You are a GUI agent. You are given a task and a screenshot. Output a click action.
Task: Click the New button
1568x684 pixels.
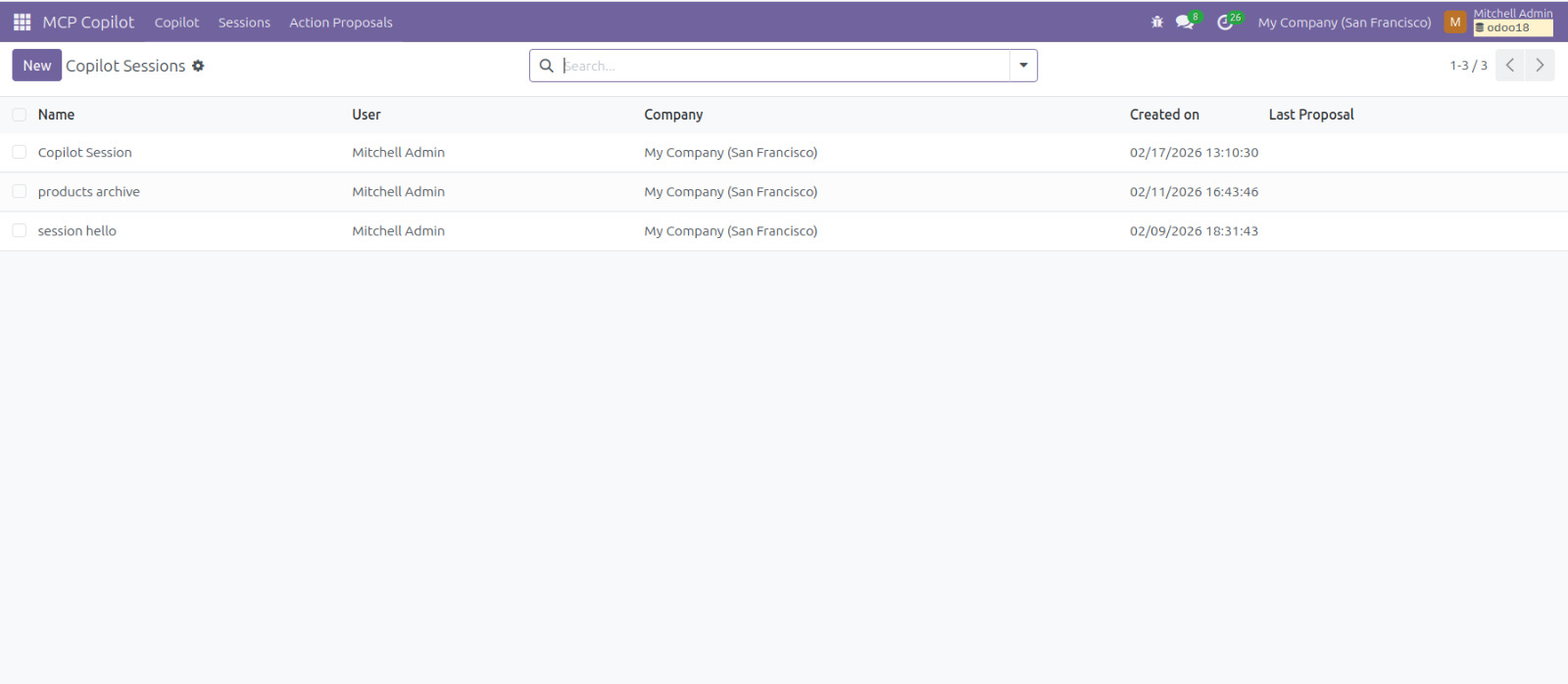tap(37, 66)
